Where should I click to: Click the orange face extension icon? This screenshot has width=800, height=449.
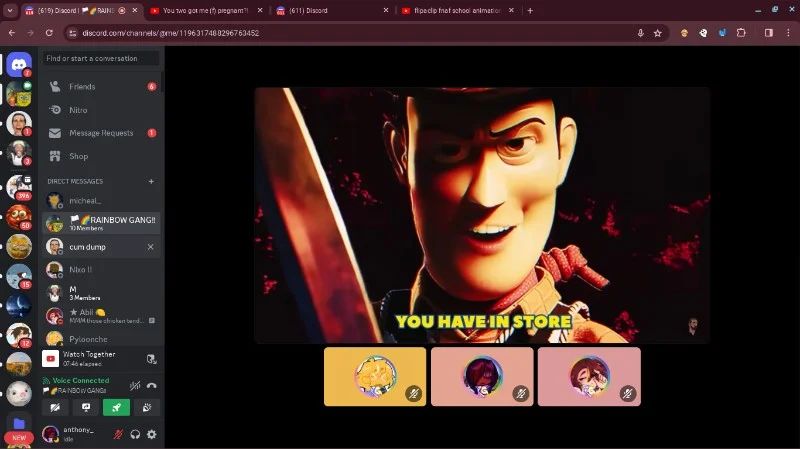click(684, 33)
